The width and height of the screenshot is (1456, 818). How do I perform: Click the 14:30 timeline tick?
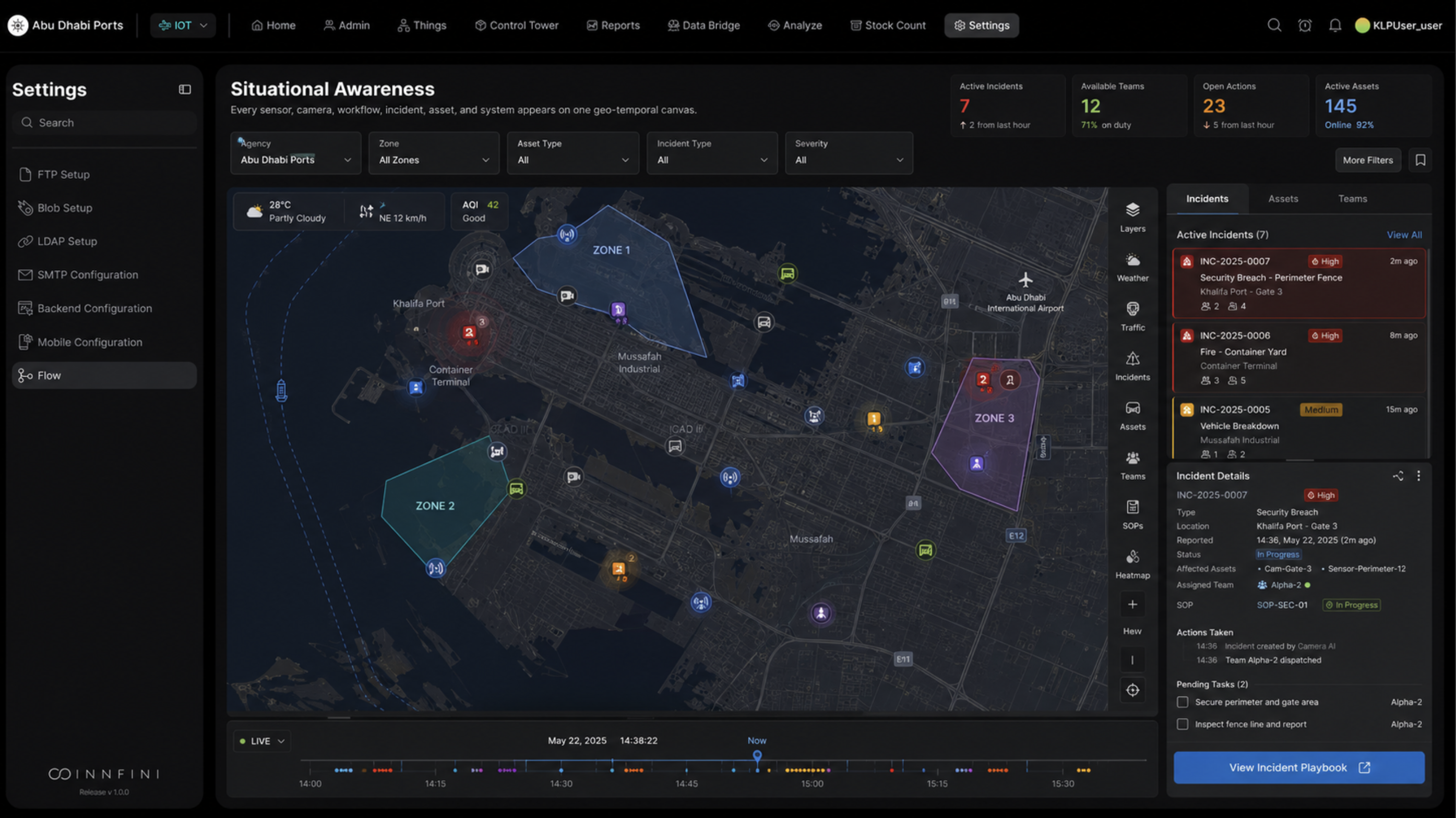(560, 784)
